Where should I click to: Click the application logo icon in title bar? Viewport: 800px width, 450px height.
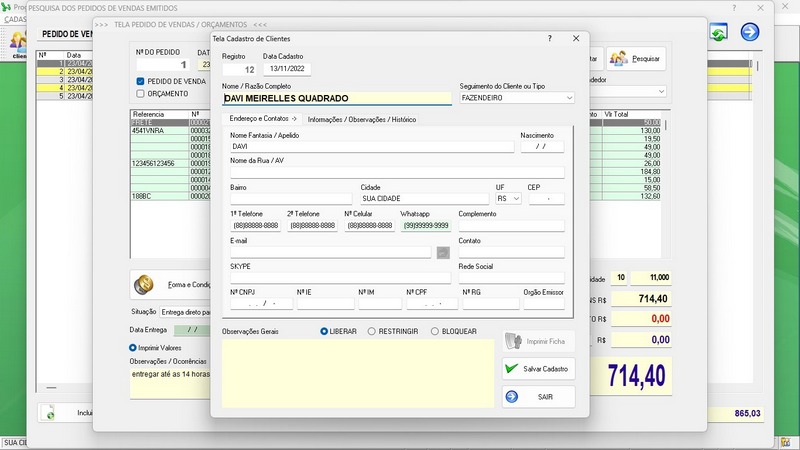point(6,7)
